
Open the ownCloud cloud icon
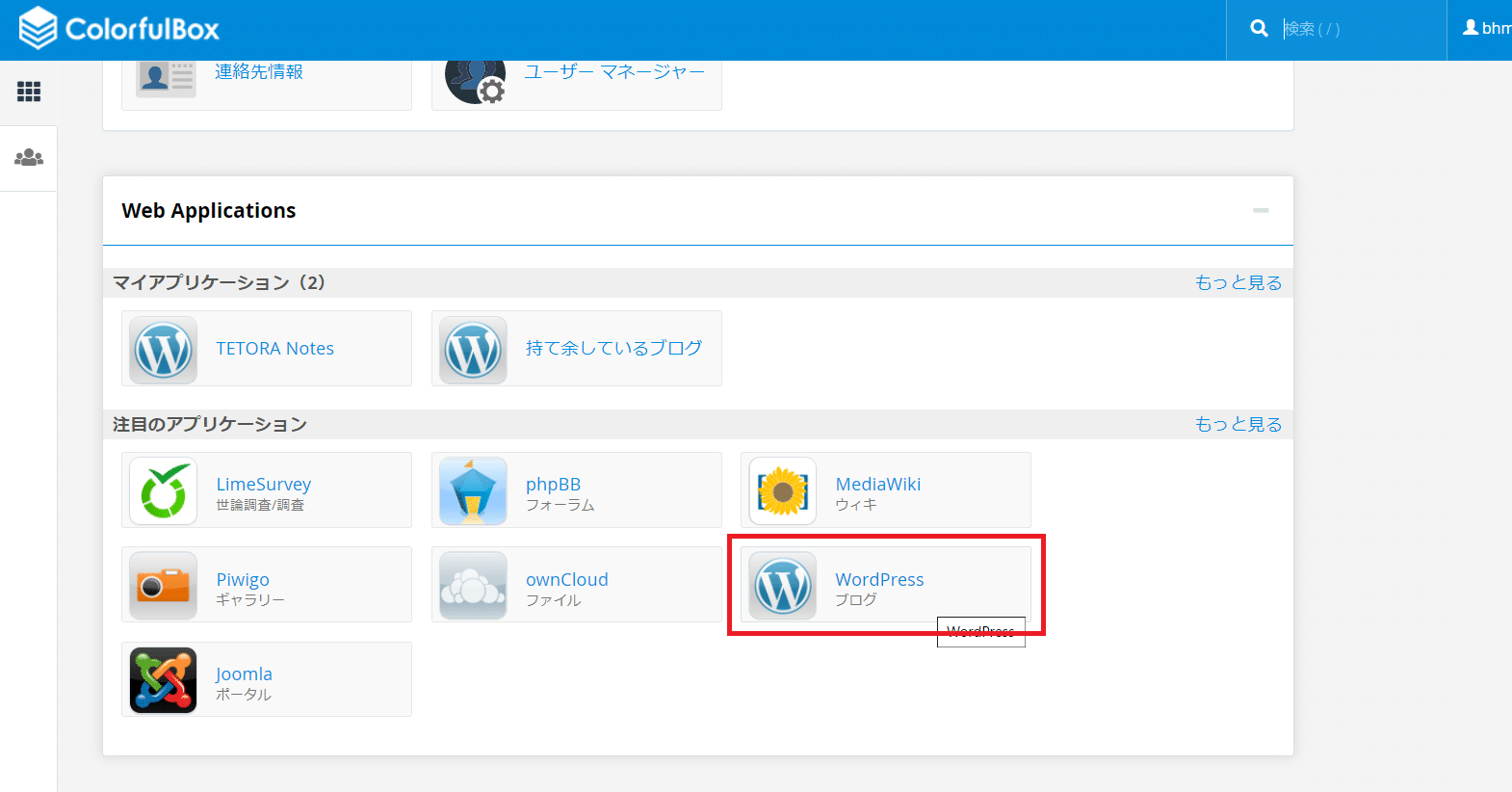pyautogui.click(x=473, y=586)
